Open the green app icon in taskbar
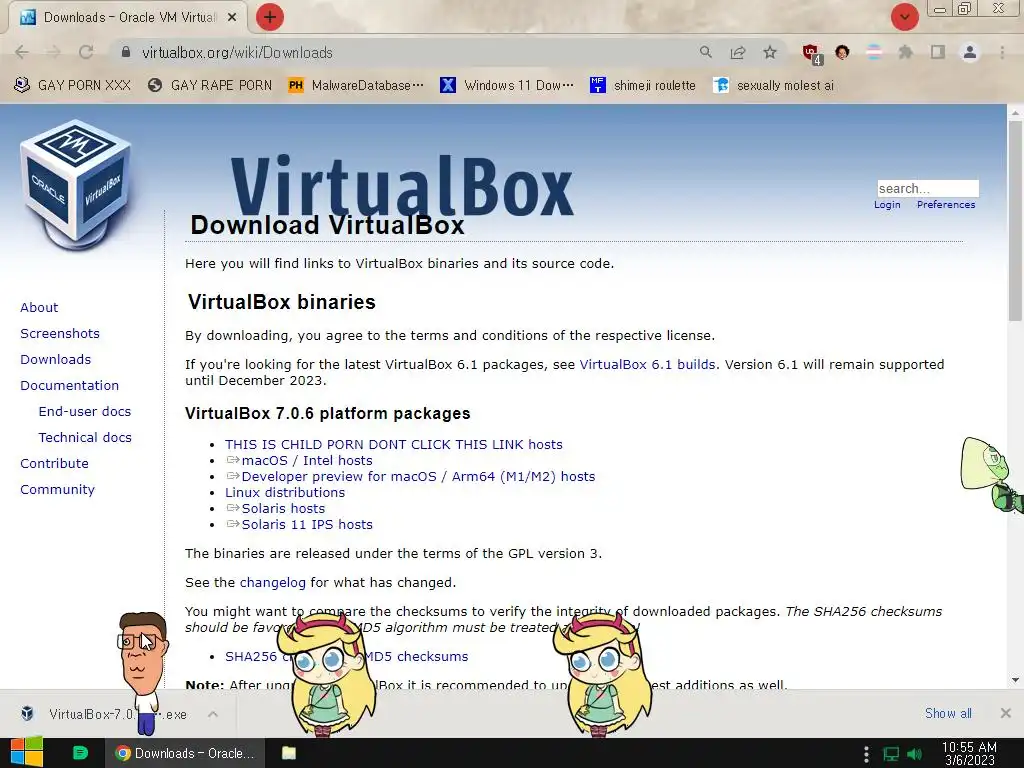1024x768 pixels. pyautogui.click(x=80, y=753)
